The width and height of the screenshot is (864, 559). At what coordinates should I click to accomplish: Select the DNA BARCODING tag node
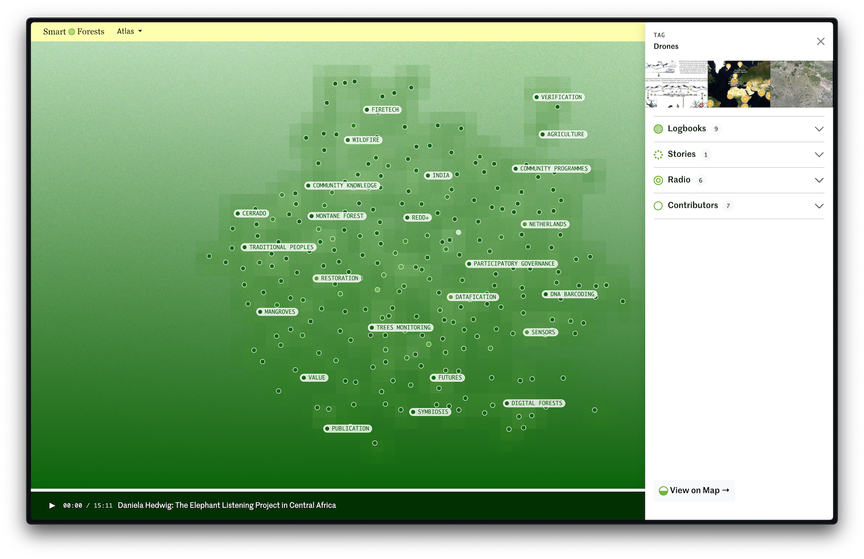coord(570,294)
